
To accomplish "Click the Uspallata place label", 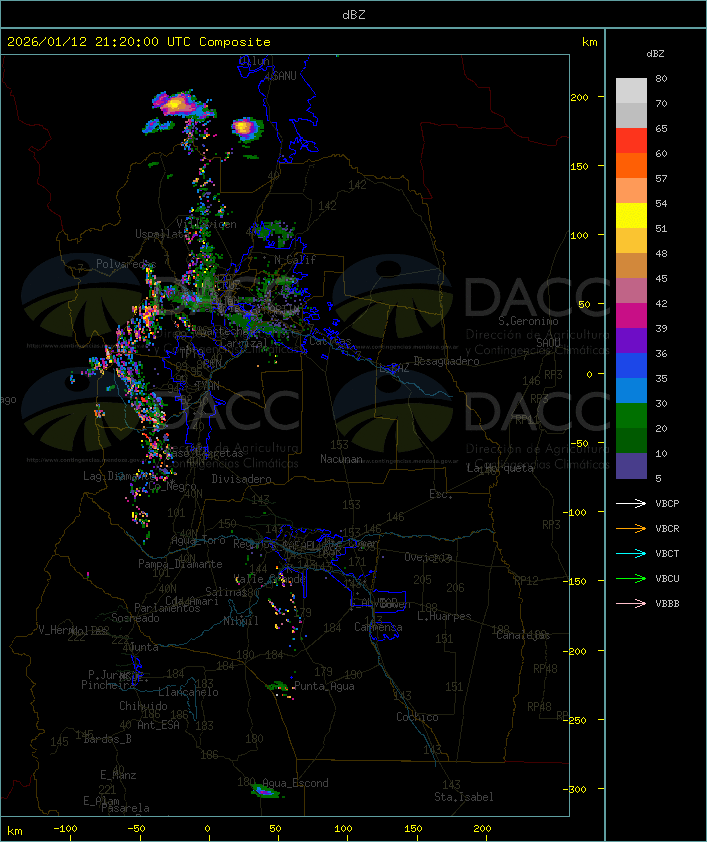I will [x=160, y=234].
